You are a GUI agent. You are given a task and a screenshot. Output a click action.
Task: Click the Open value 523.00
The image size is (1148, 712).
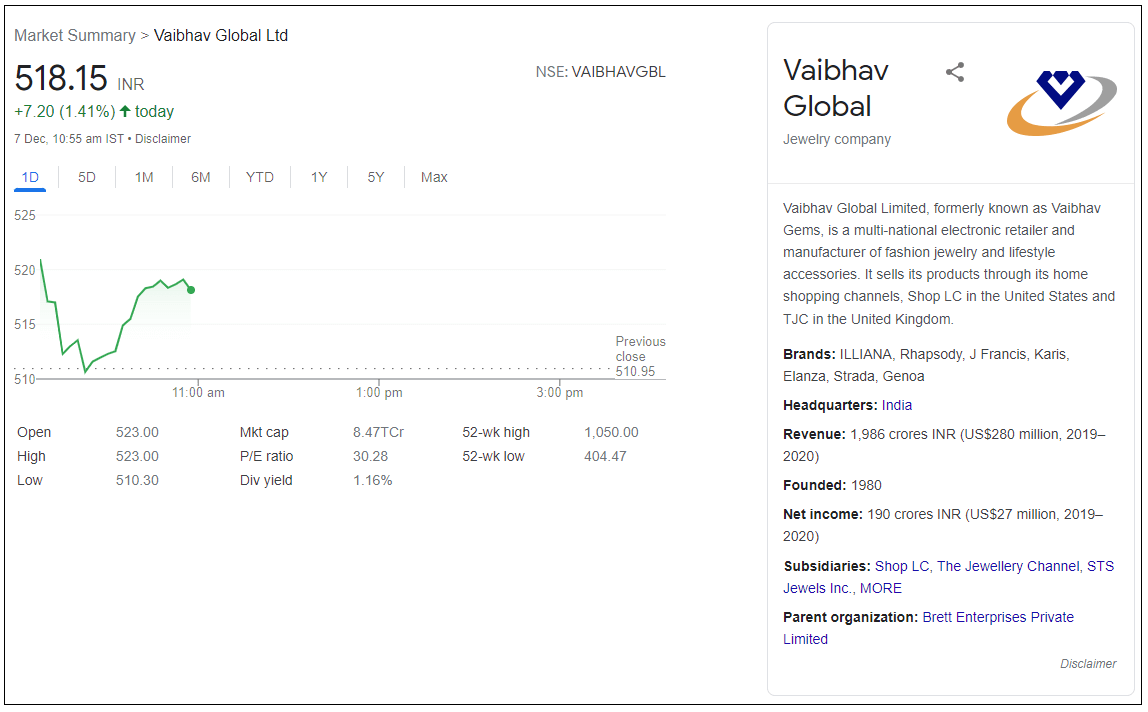(x=137, y=432)
